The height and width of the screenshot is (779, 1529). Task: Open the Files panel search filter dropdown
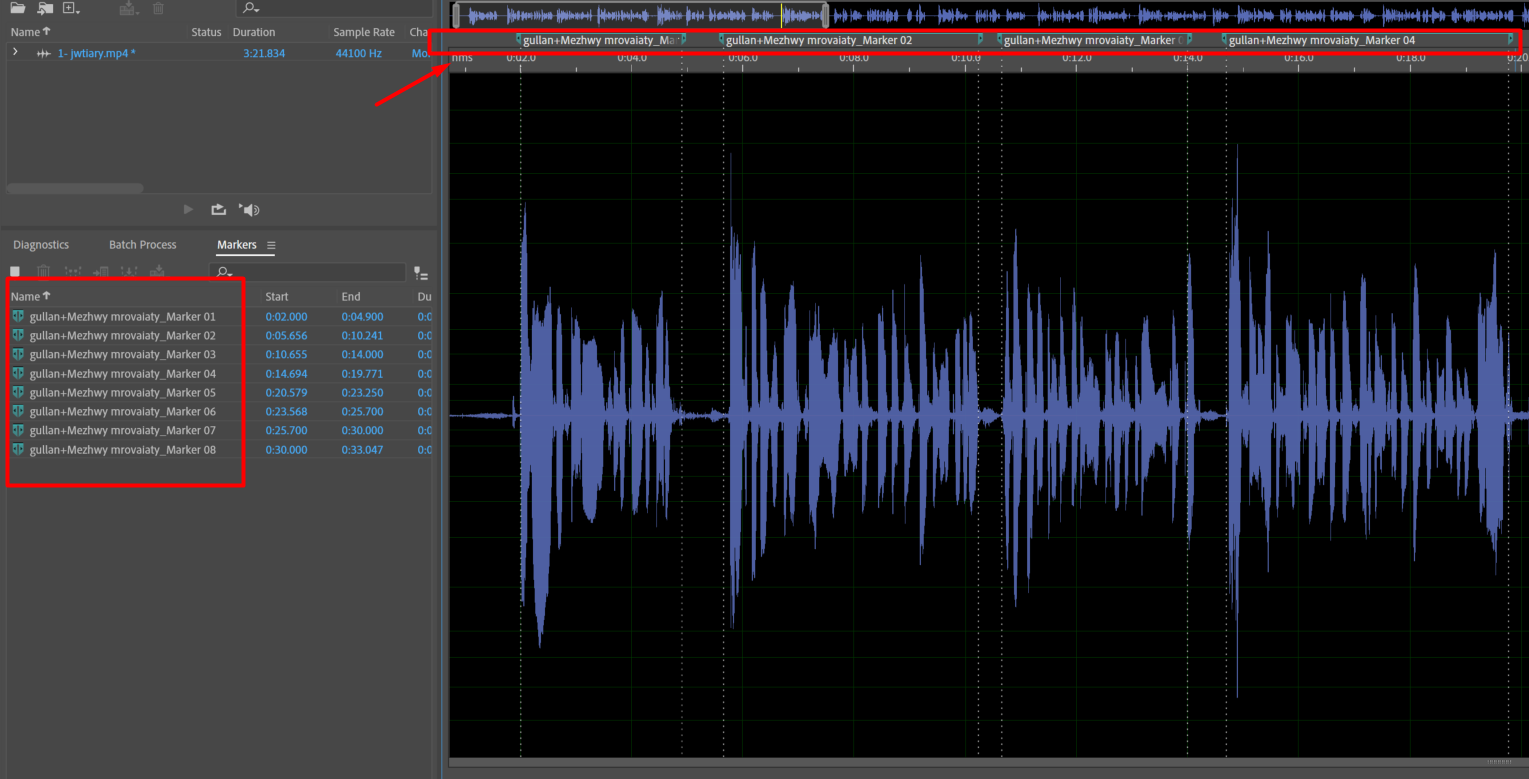[251, 9]
